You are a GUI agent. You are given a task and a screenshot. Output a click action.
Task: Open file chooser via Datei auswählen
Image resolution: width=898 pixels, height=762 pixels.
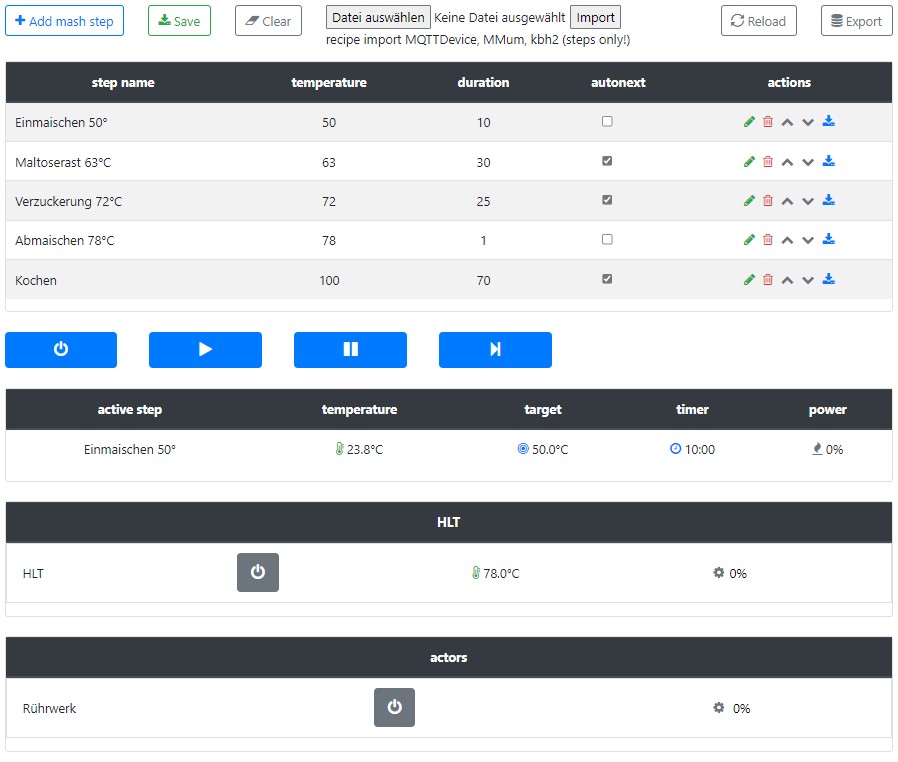tap(378, 18)
